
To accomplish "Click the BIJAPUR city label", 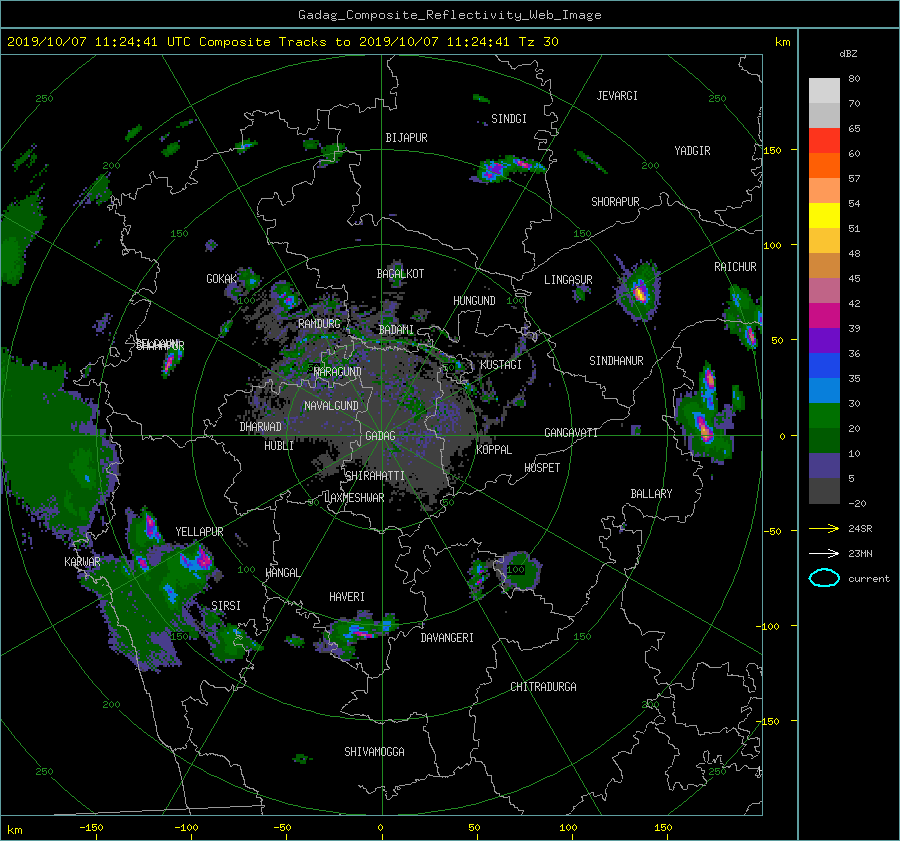I will [406, 138].
